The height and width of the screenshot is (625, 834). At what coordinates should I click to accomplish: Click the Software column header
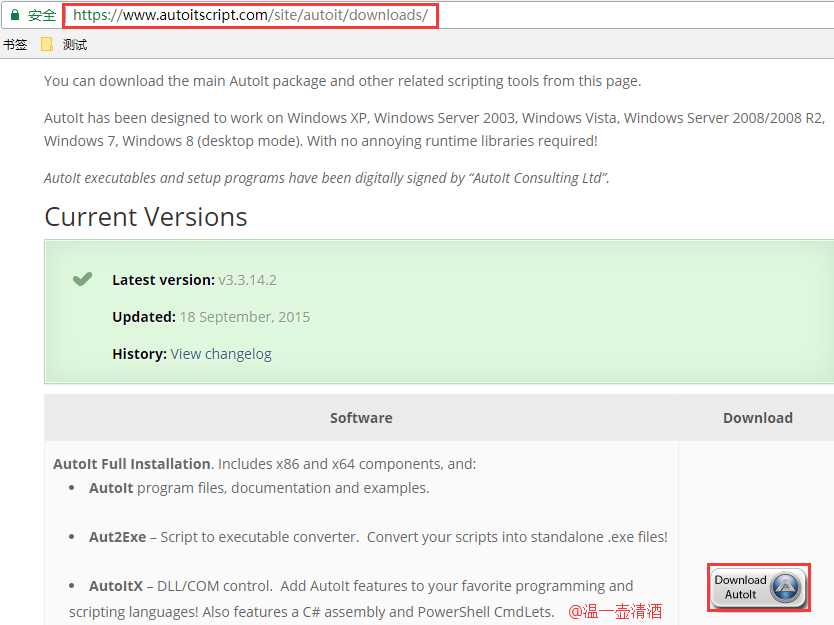[361, 418]
